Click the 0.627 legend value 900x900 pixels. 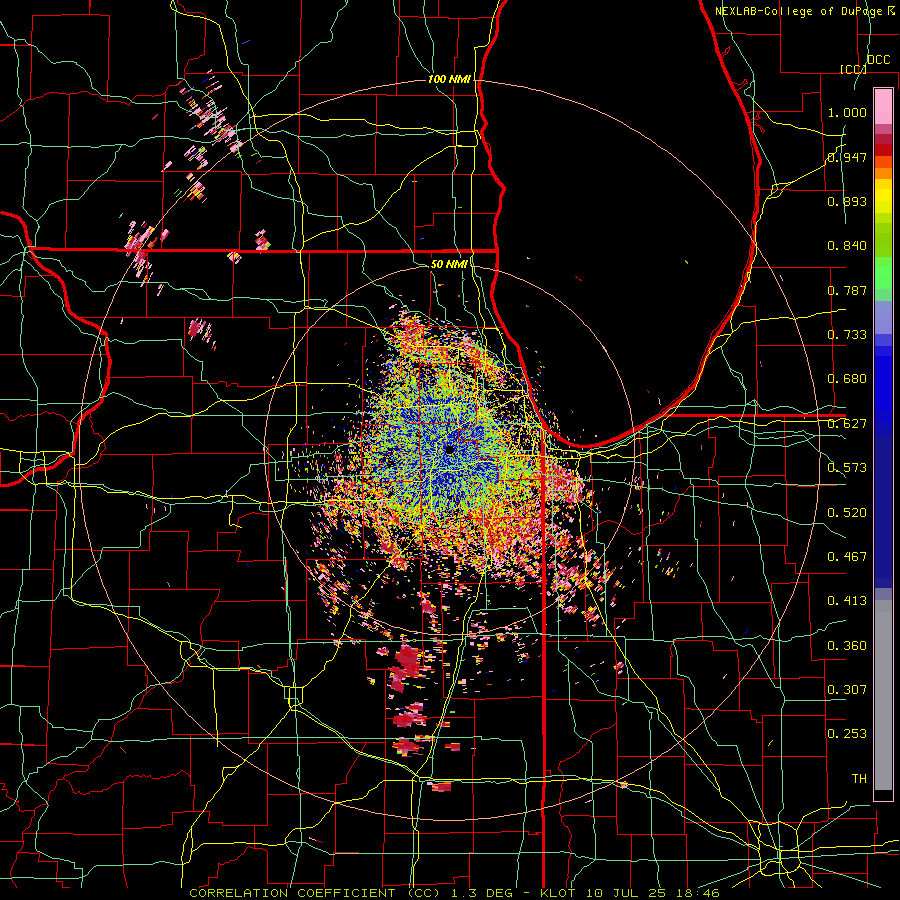coord(847,424)
